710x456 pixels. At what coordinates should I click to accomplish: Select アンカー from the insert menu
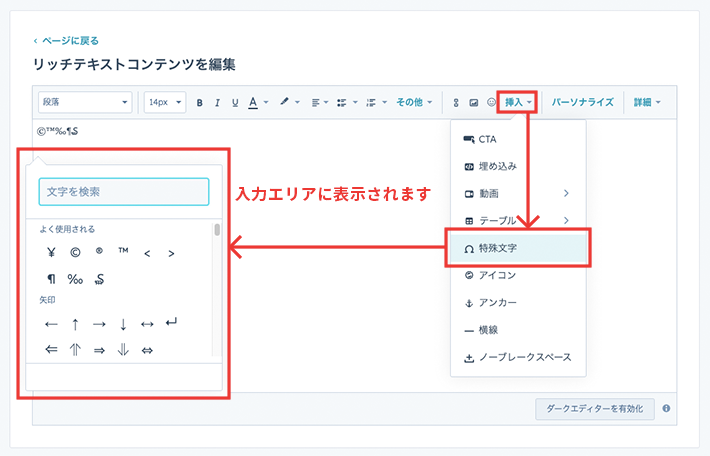(518, 302)
